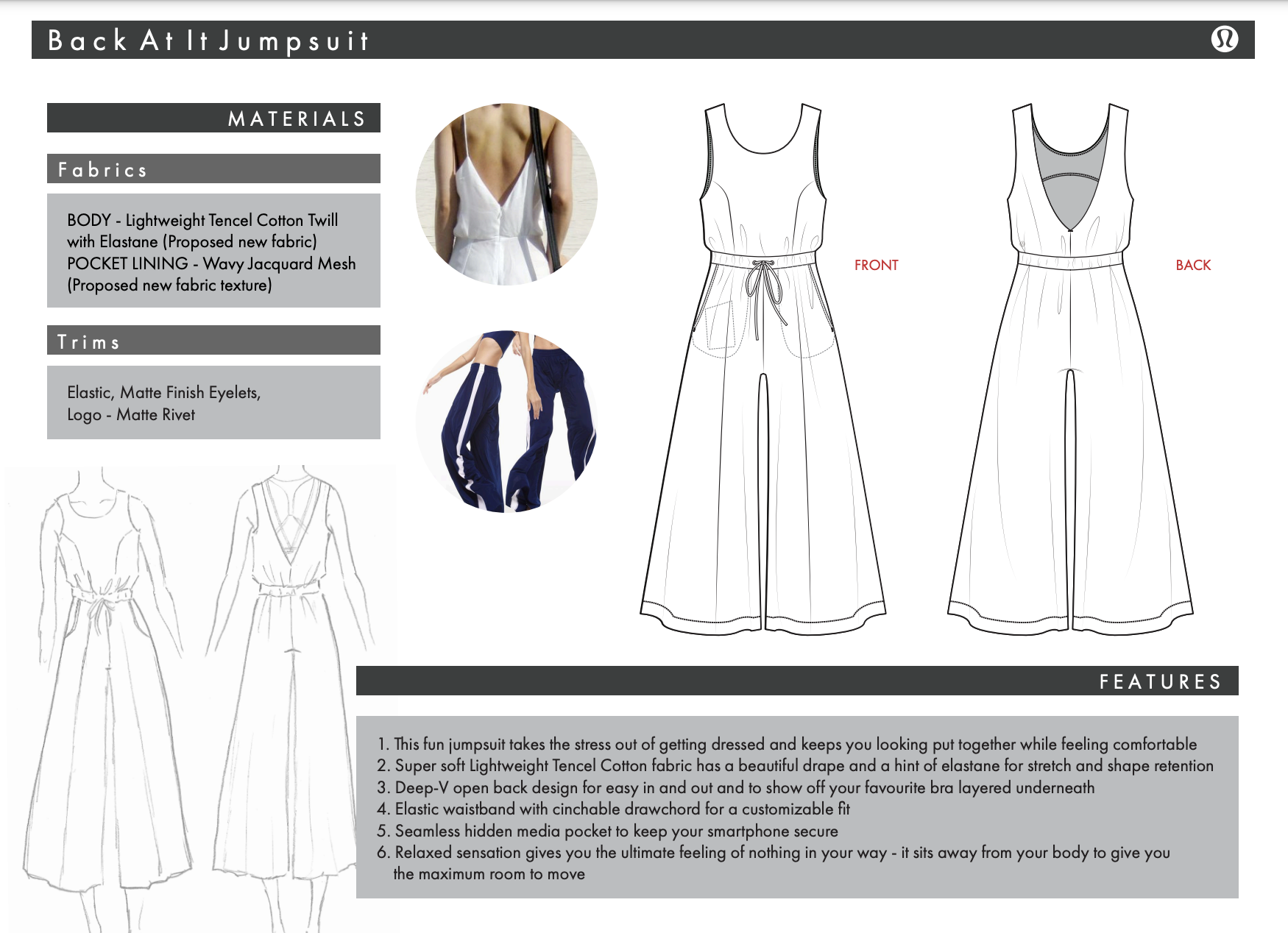Click the Trims section header
The width and height of the screenshot is (1288, 933).
[213, 340]
